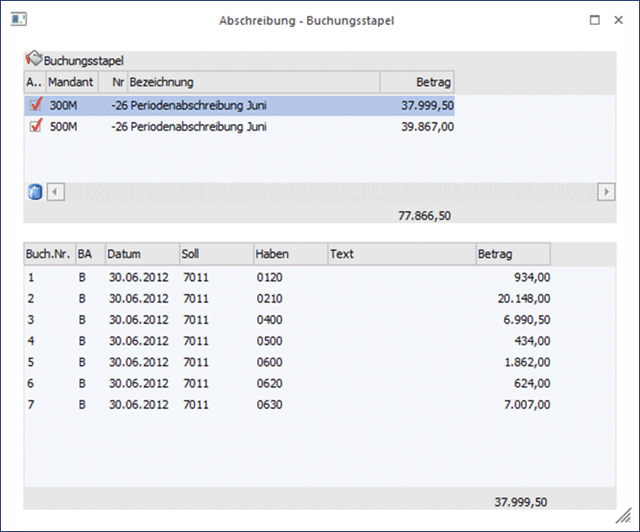Click the Text column header
The width and height of the screenshot is (640, 532).
(400, 254)
